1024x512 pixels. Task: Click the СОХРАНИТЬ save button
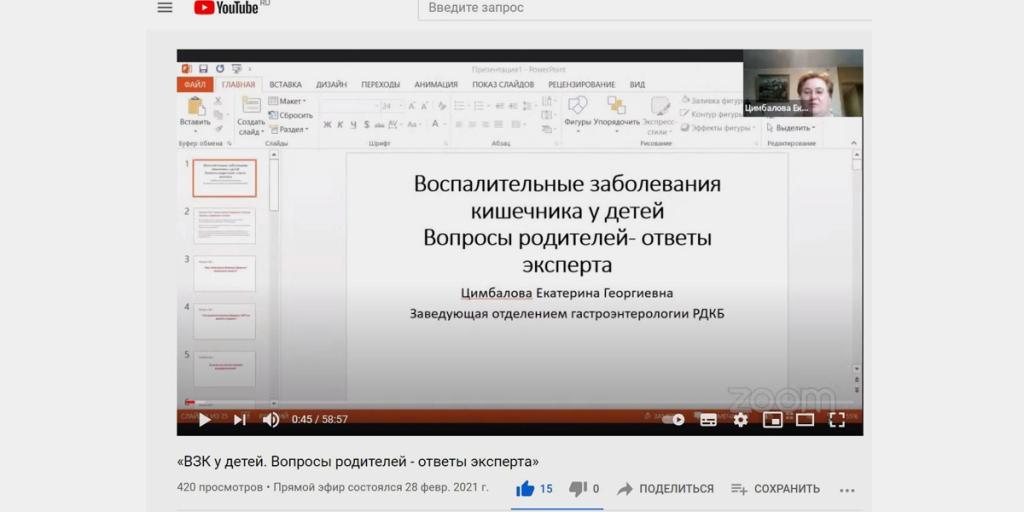[776, 489]
